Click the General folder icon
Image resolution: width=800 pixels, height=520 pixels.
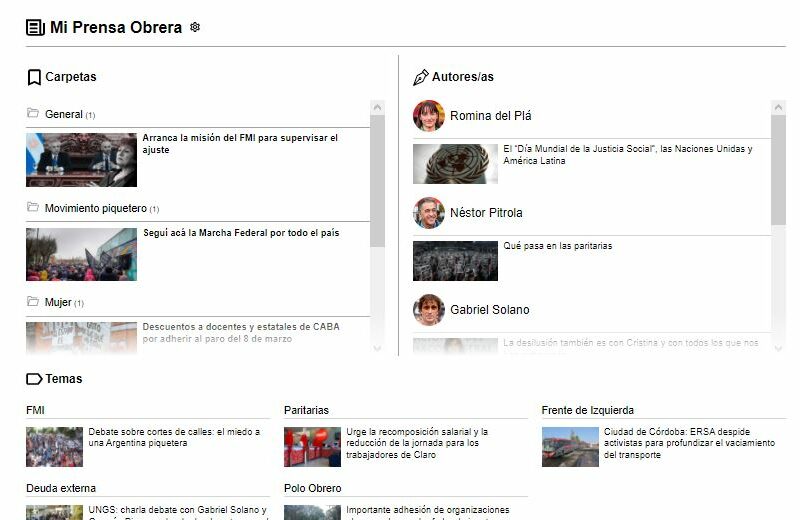click(x=33, y=114)
